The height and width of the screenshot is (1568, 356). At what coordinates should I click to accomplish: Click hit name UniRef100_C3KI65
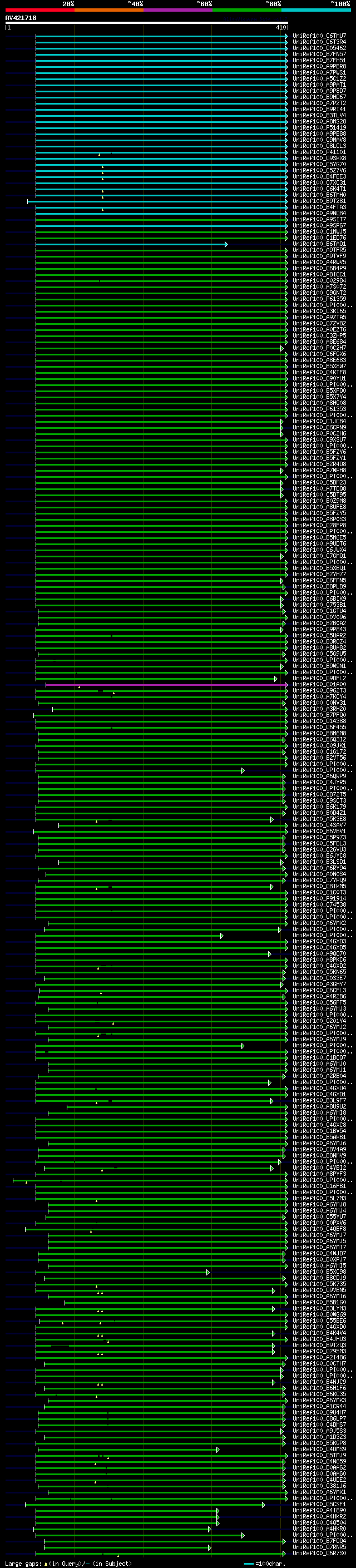pyautogui.click(x=319, y=311)
